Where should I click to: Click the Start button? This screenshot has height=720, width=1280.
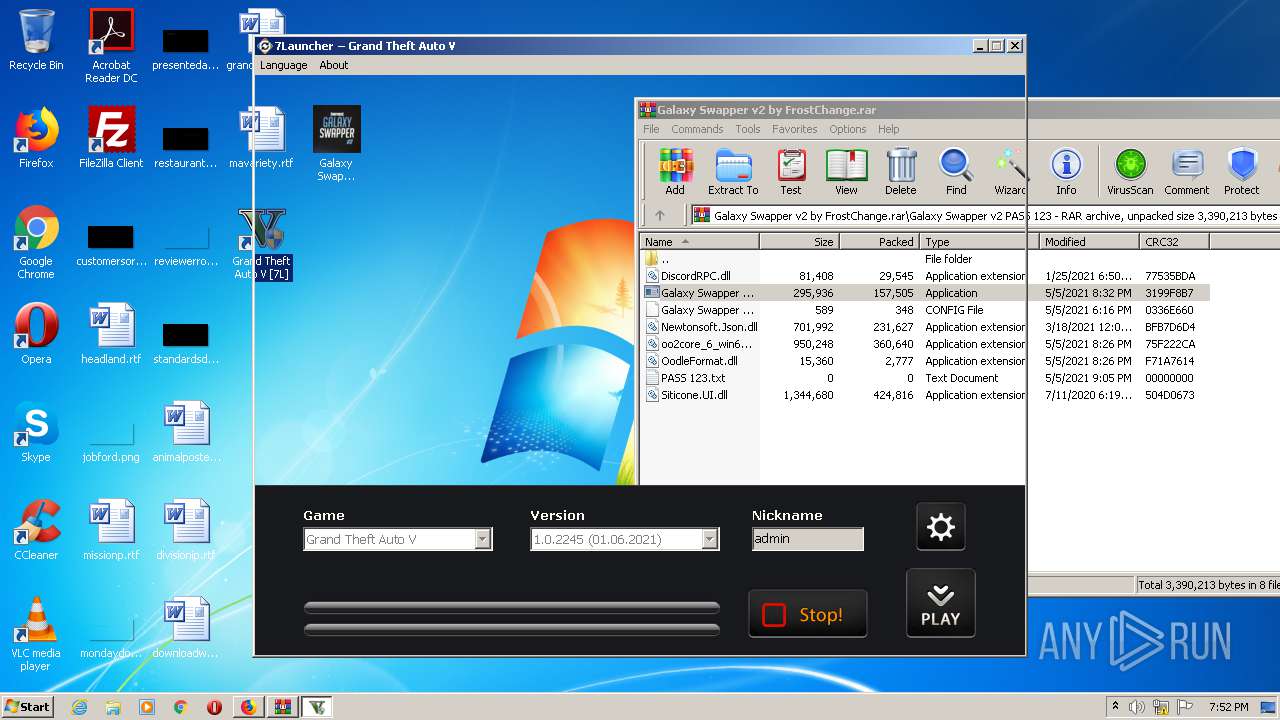[27, 706]
